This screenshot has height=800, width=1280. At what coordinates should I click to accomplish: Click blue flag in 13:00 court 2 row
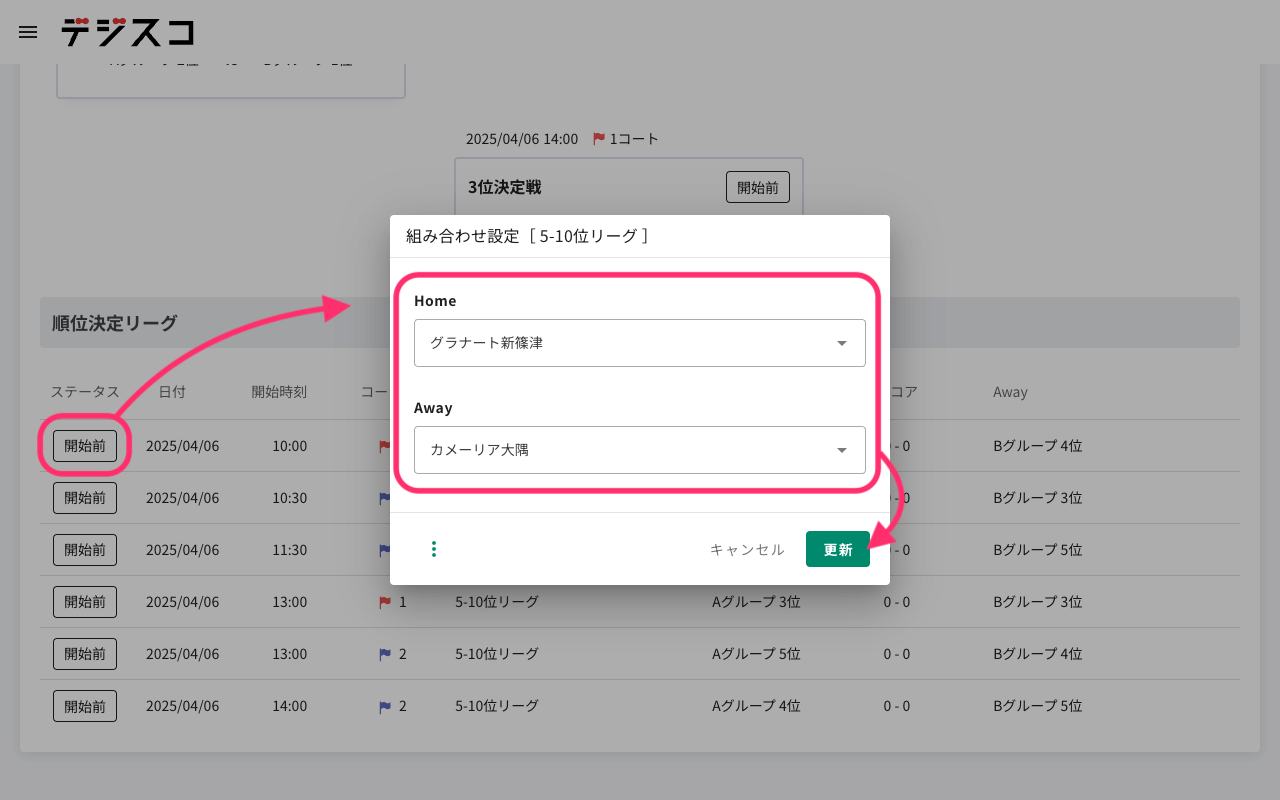coord(385,654)
